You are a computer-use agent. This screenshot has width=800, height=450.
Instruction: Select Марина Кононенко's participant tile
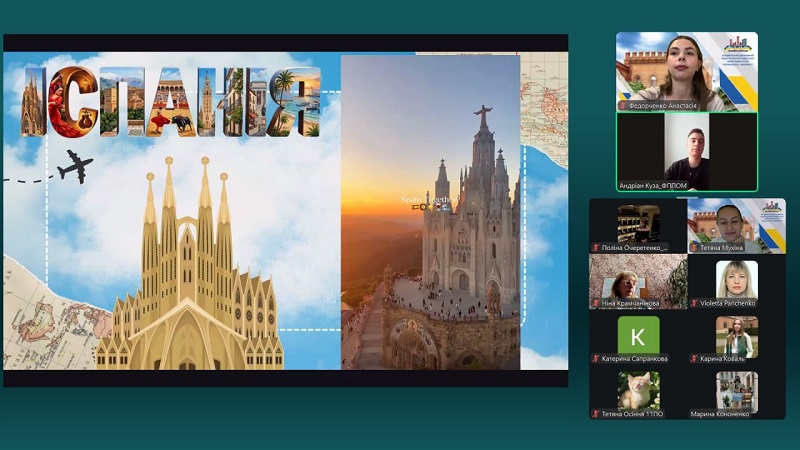click(736, 391)
